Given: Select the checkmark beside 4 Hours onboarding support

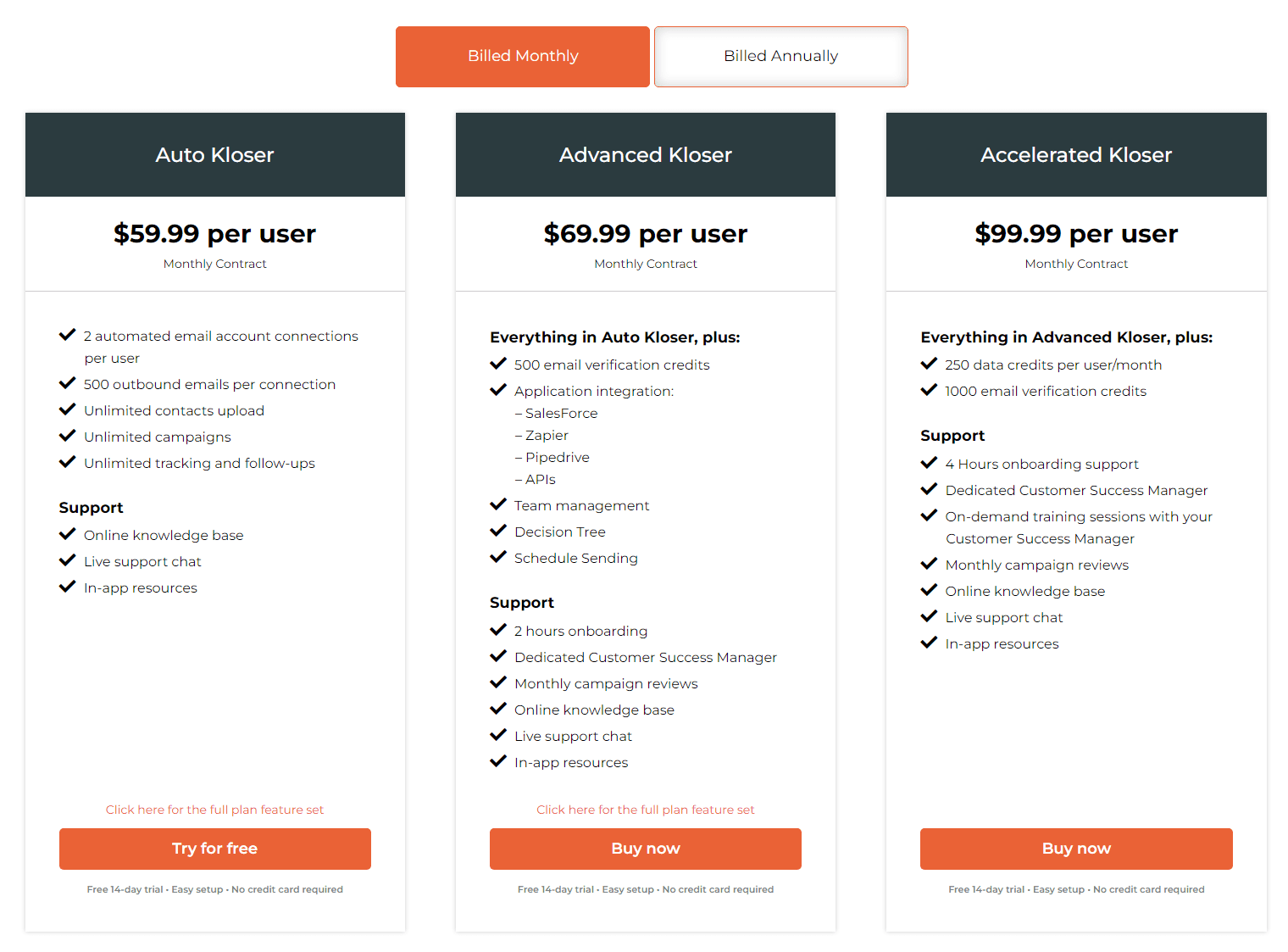Looking at the screenshot, I should 929,462.
